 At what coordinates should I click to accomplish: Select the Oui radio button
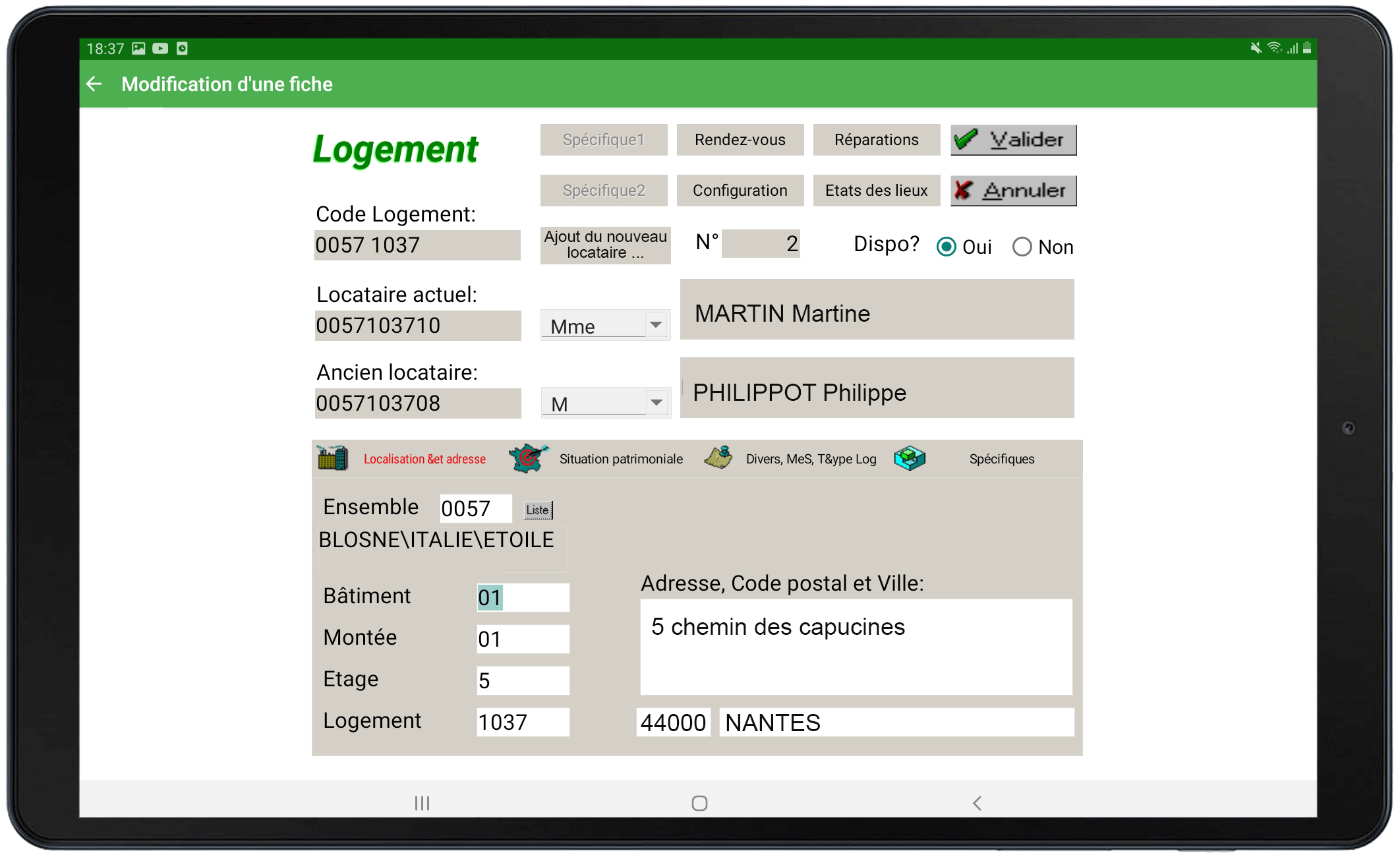pos(947,247)
